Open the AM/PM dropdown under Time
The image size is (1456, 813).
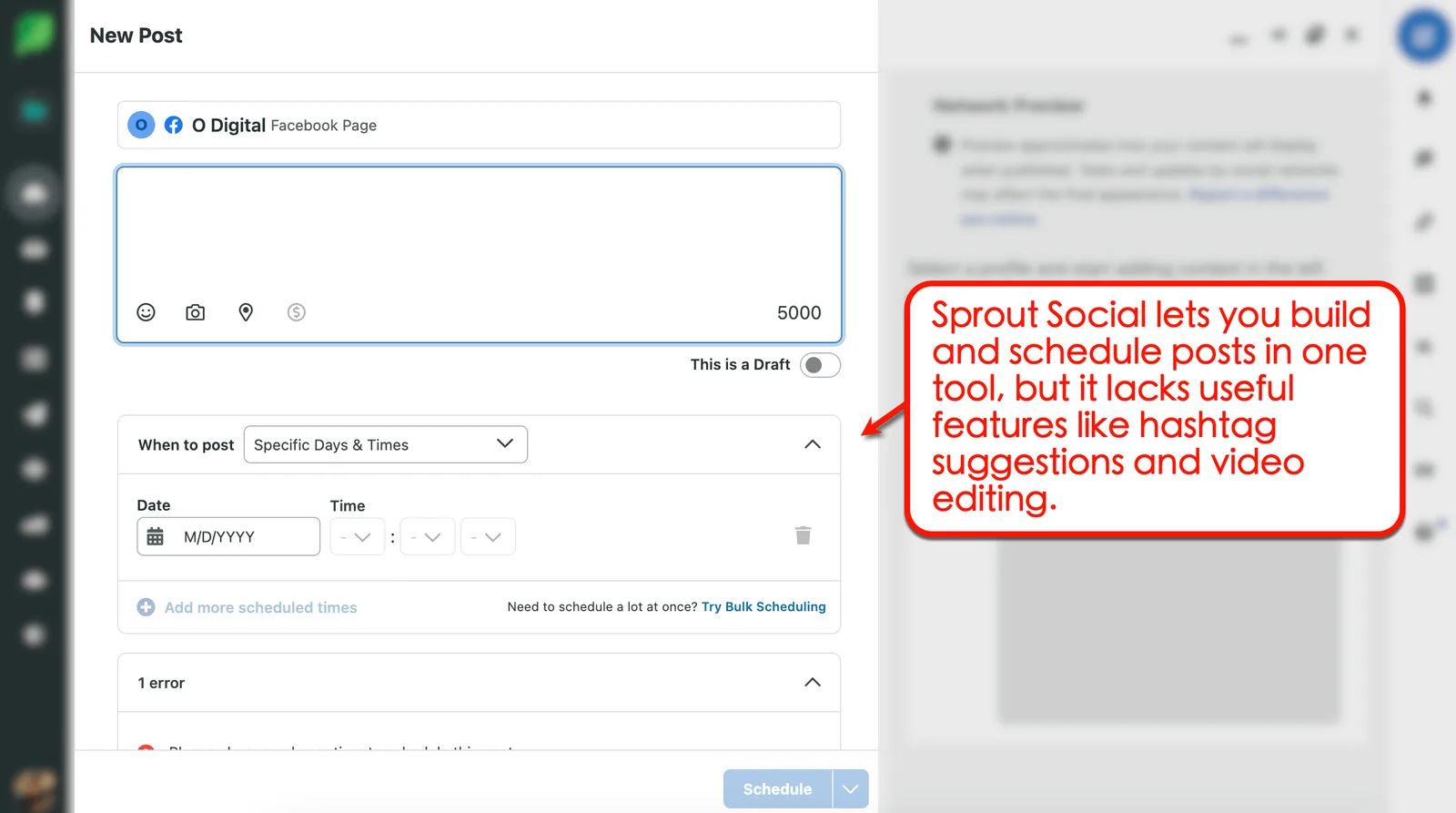(x=488, y=537)
